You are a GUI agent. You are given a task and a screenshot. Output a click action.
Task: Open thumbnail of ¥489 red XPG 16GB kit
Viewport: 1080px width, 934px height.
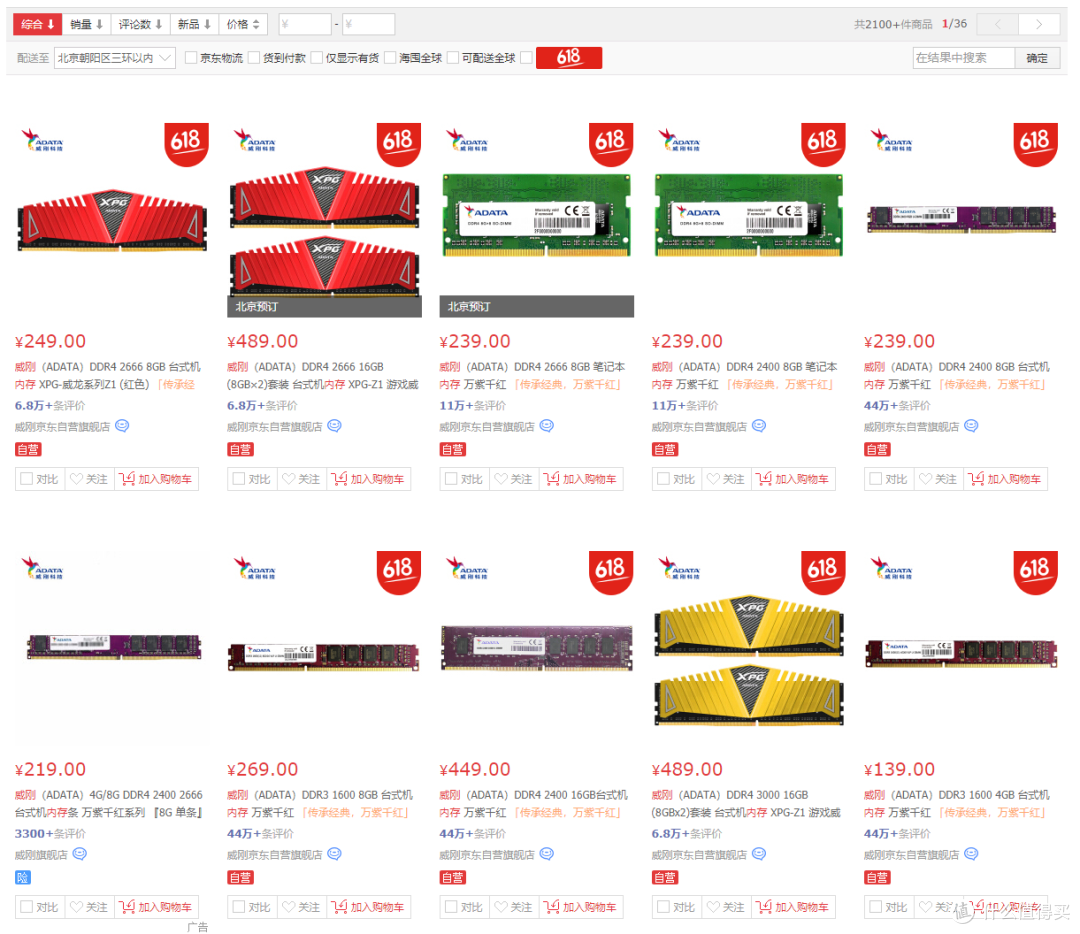click(324, 219)
